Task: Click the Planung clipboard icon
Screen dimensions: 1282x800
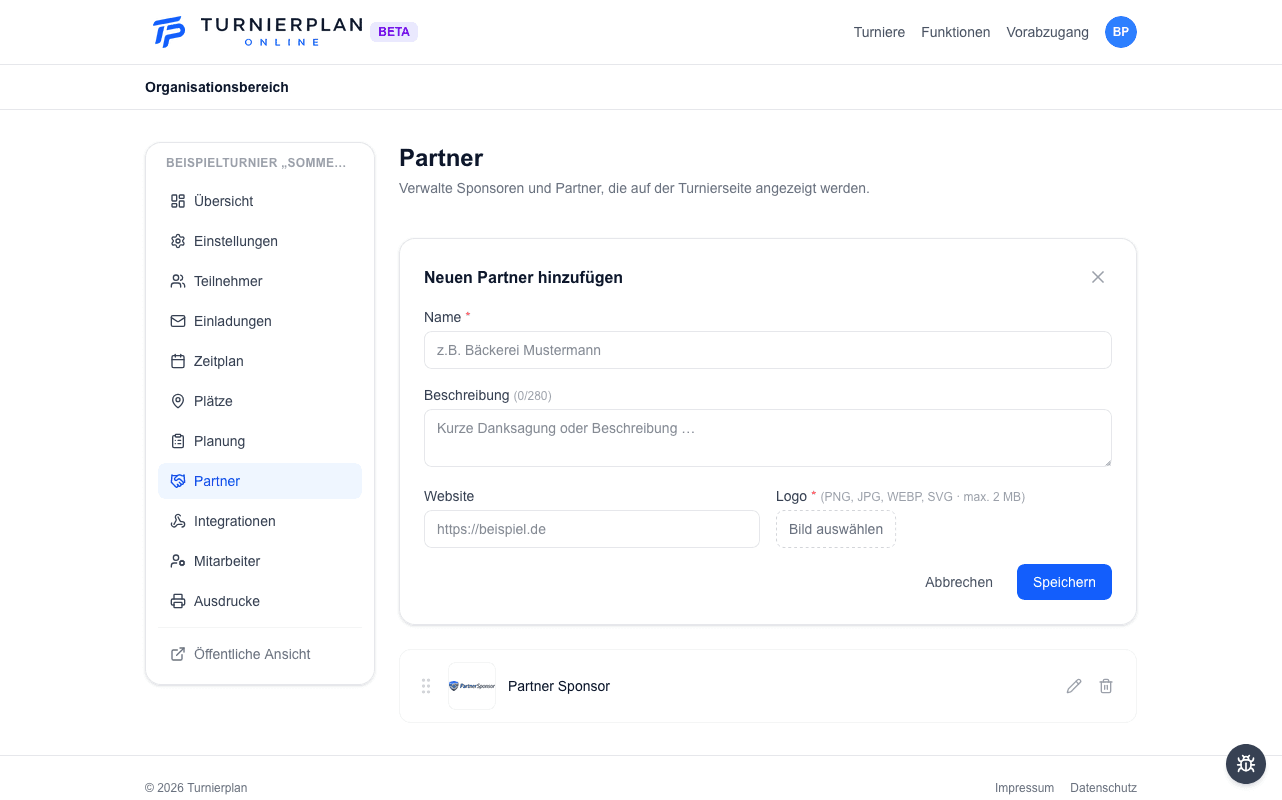Action: click(x=178, y=441)
